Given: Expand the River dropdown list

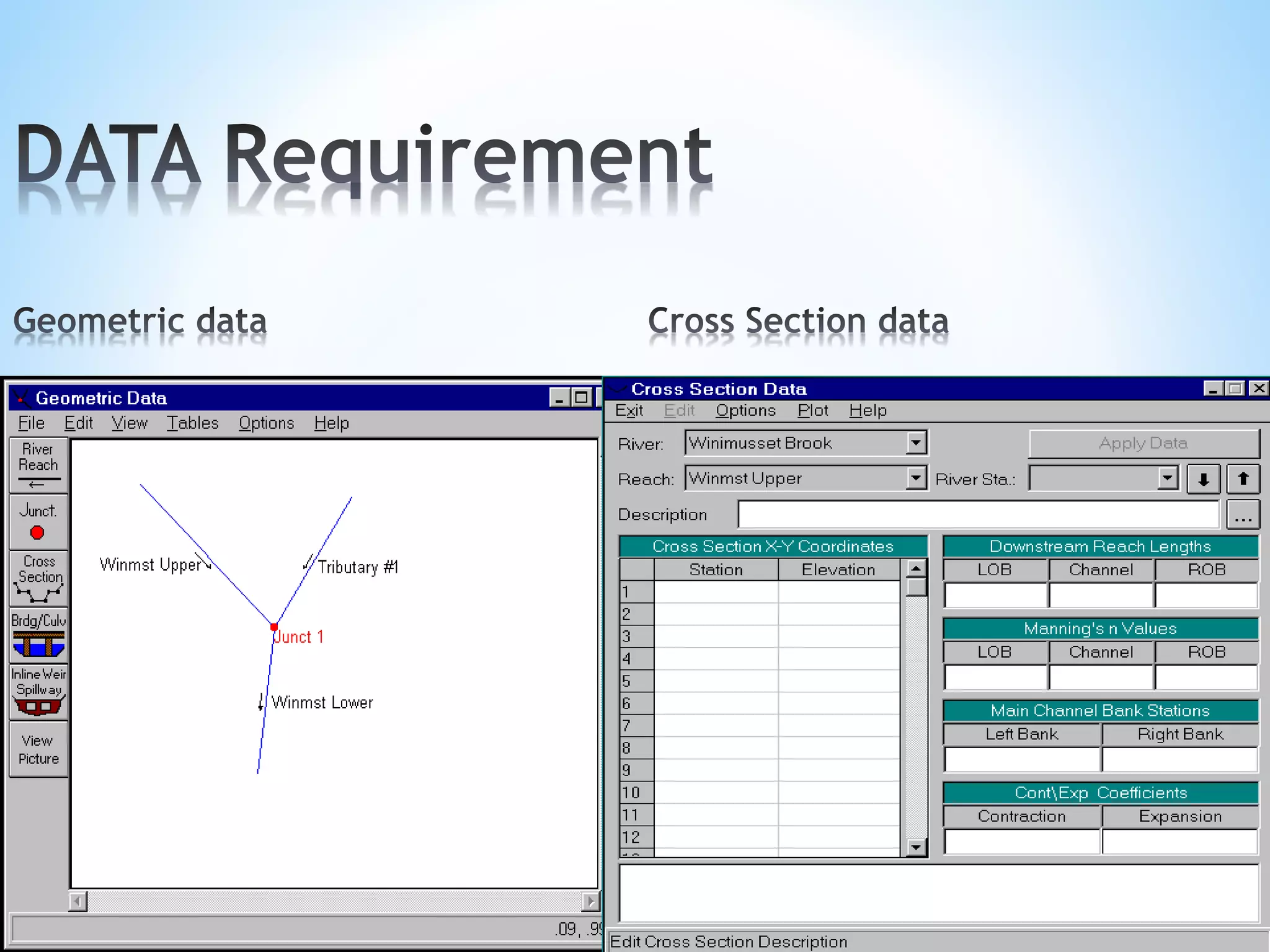Looking at the screenshot, I should pyautogui.click(x=916, y=443).
